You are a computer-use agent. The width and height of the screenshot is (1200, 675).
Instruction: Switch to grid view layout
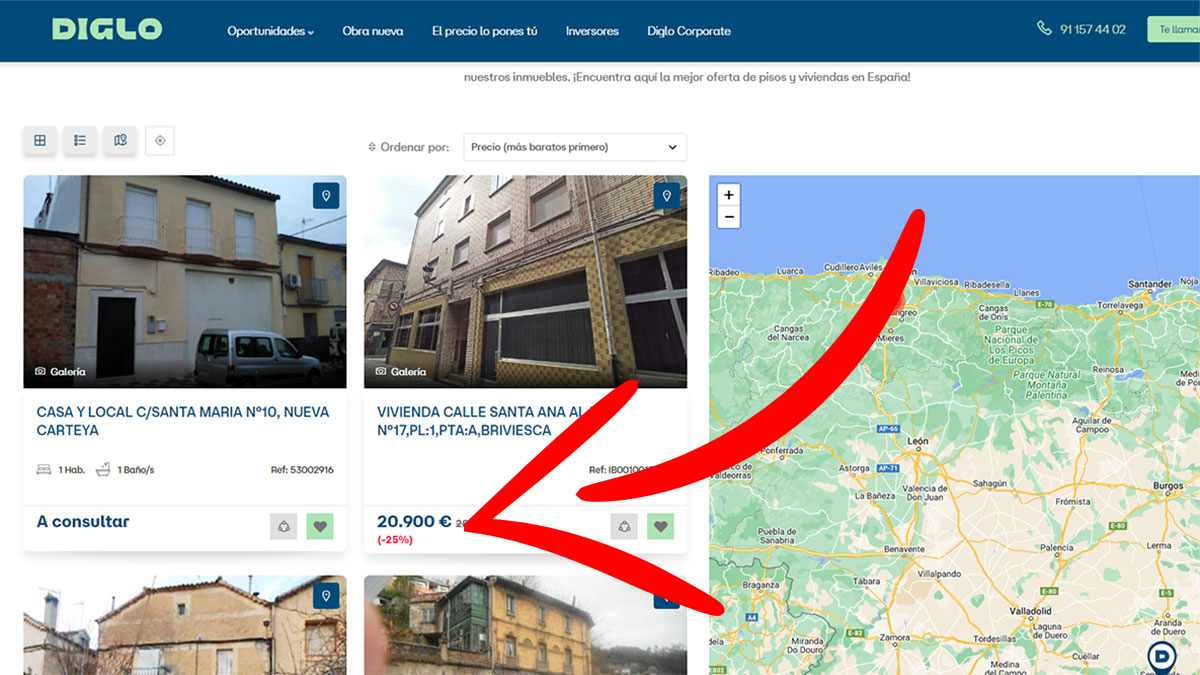pyautogui.click(x=40, y=141)
